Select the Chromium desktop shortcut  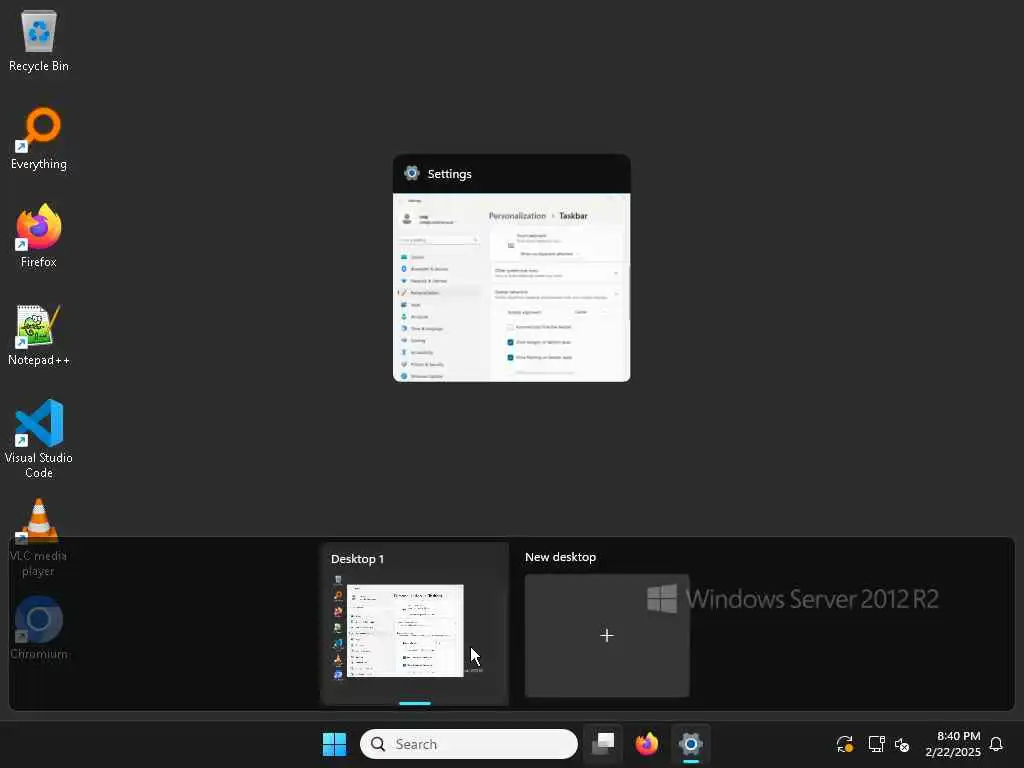(39, 628)
